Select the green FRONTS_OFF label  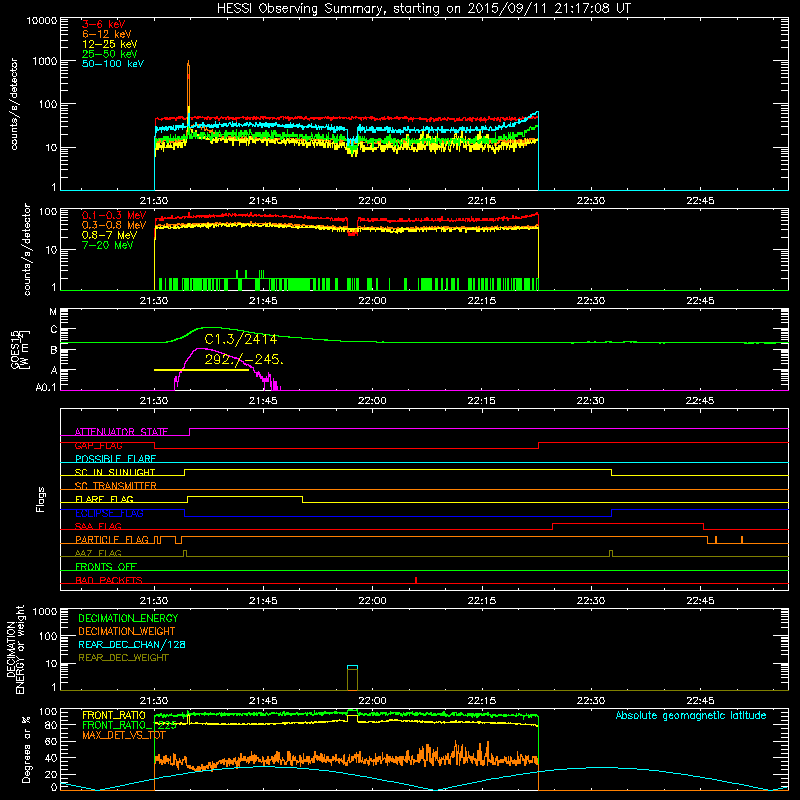click(x=106, y=567)
